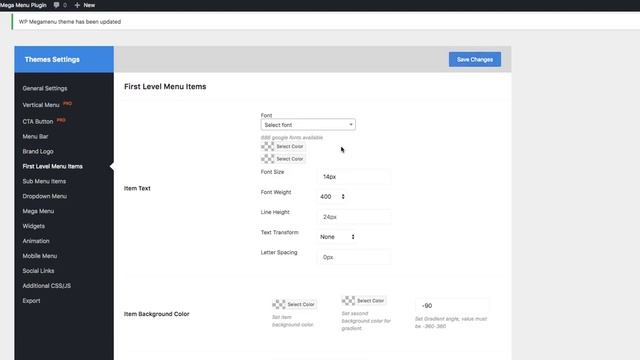Open Animation settings
The height and width of the screenshot is (360, 640).
(x=36, y=241)
